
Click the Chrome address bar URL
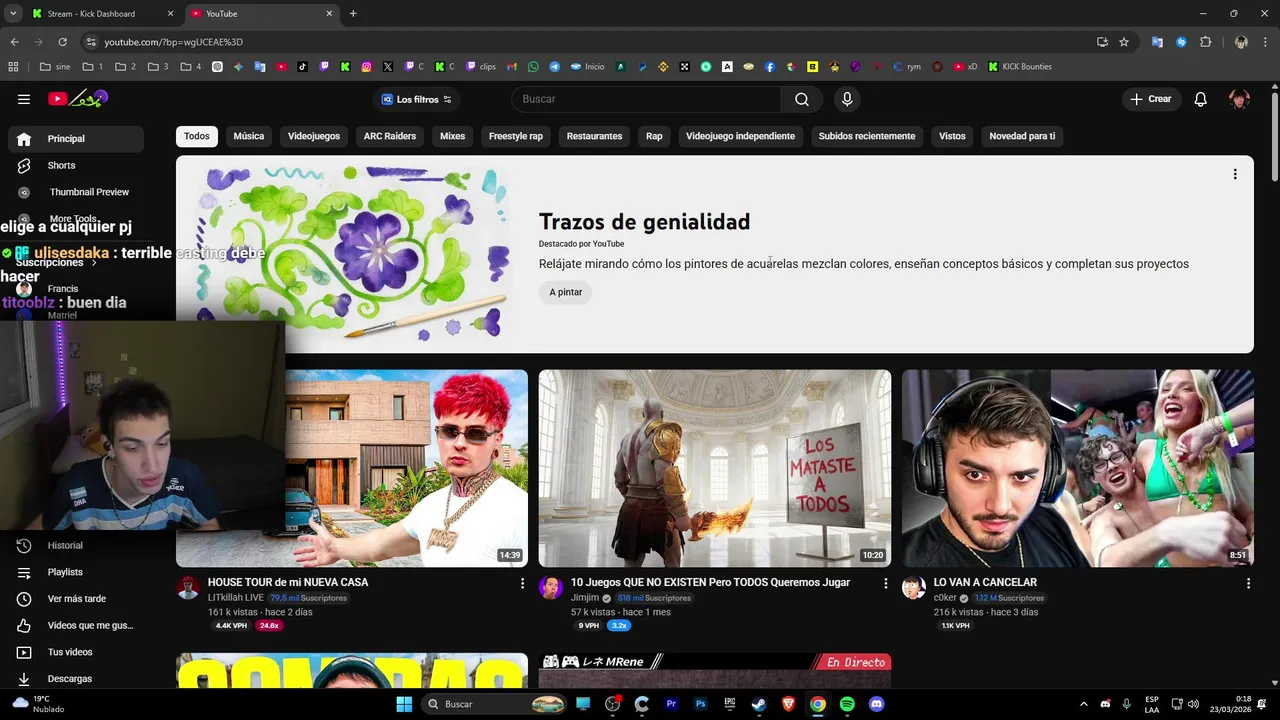pyautogui.click(x=174, y=42)
